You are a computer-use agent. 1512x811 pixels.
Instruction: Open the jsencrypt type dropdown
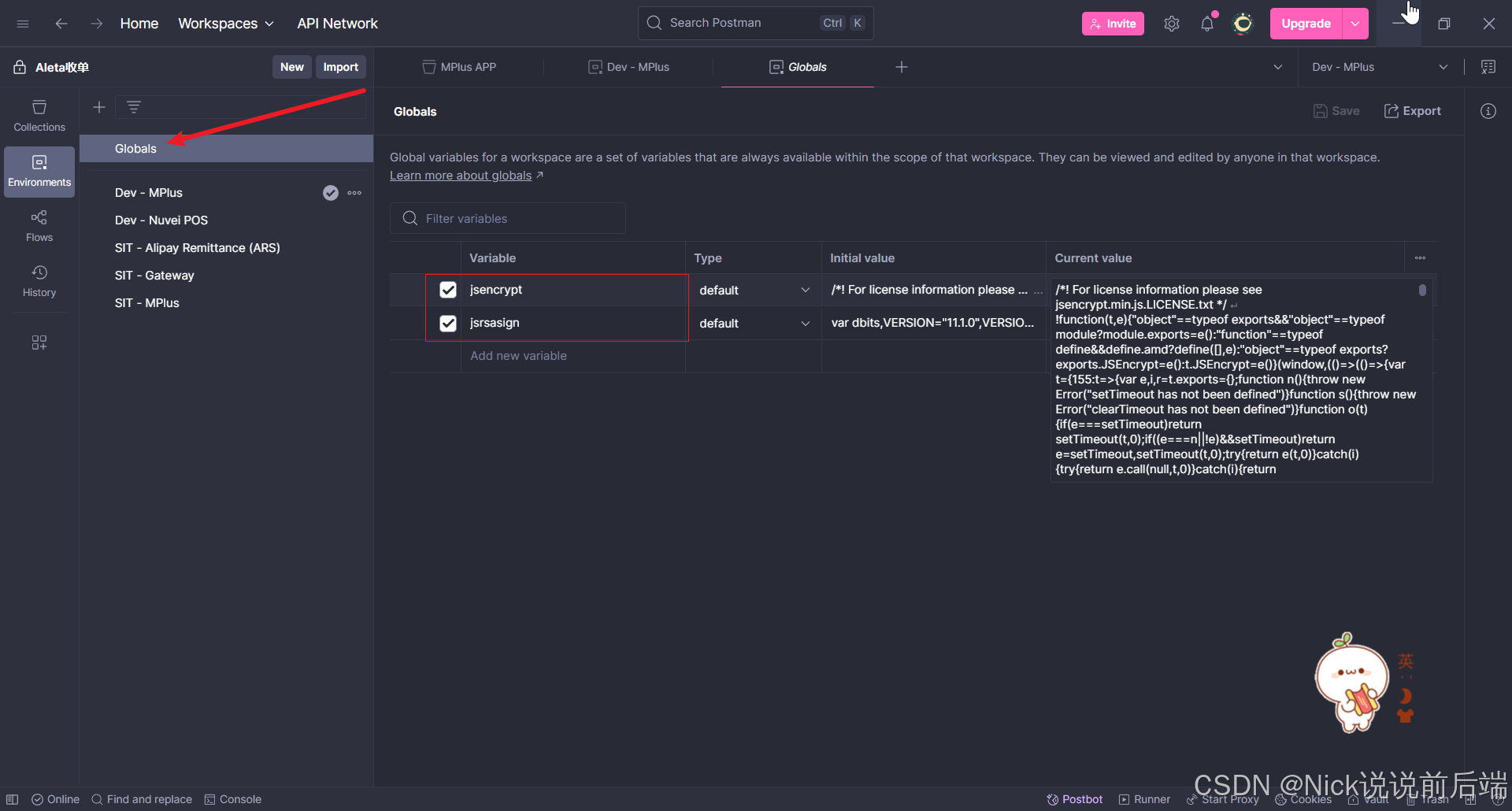point(754,290)
